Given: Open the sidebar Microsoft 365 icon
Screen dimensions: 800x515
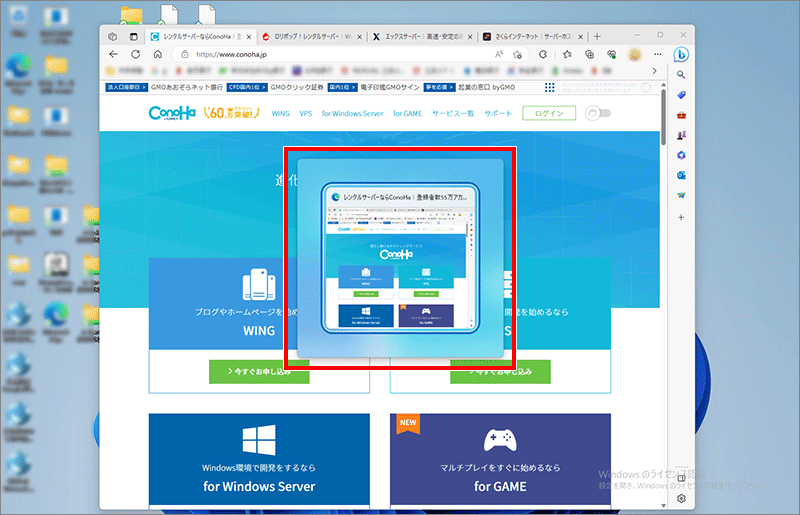Looking at the screenshot, I should (x=681, y=155).
